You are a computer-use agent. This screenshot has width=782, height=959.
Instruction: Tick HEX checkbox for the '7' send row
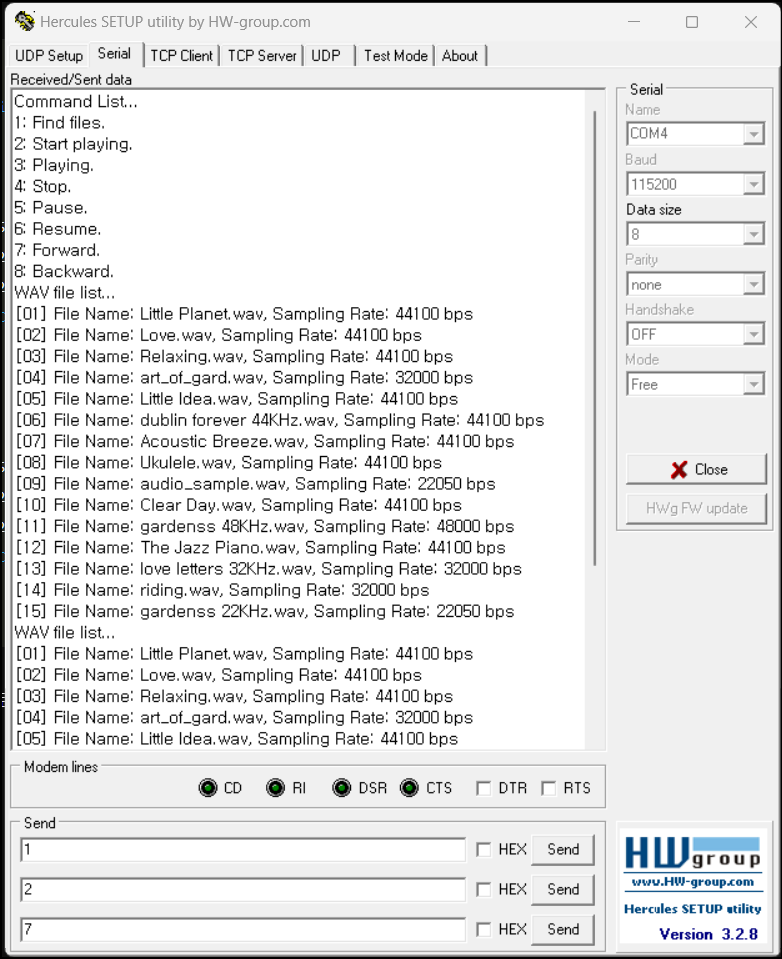pos(483,930)
